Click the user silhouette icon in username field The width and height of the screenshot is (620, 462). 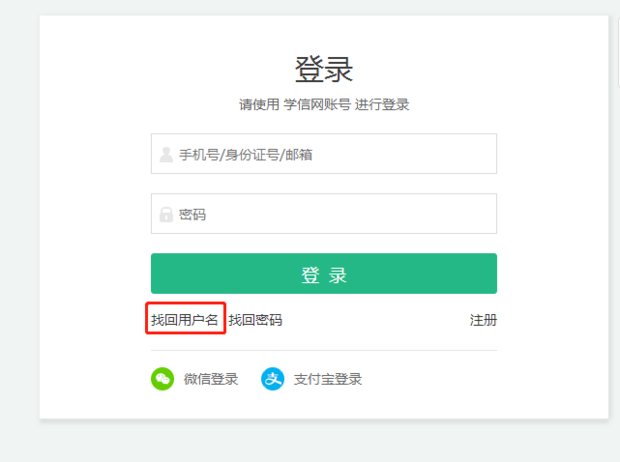166,154
